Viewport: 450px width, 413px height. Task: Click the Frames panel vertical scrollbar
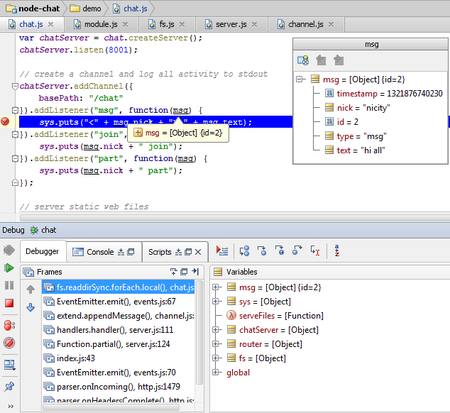199,333
